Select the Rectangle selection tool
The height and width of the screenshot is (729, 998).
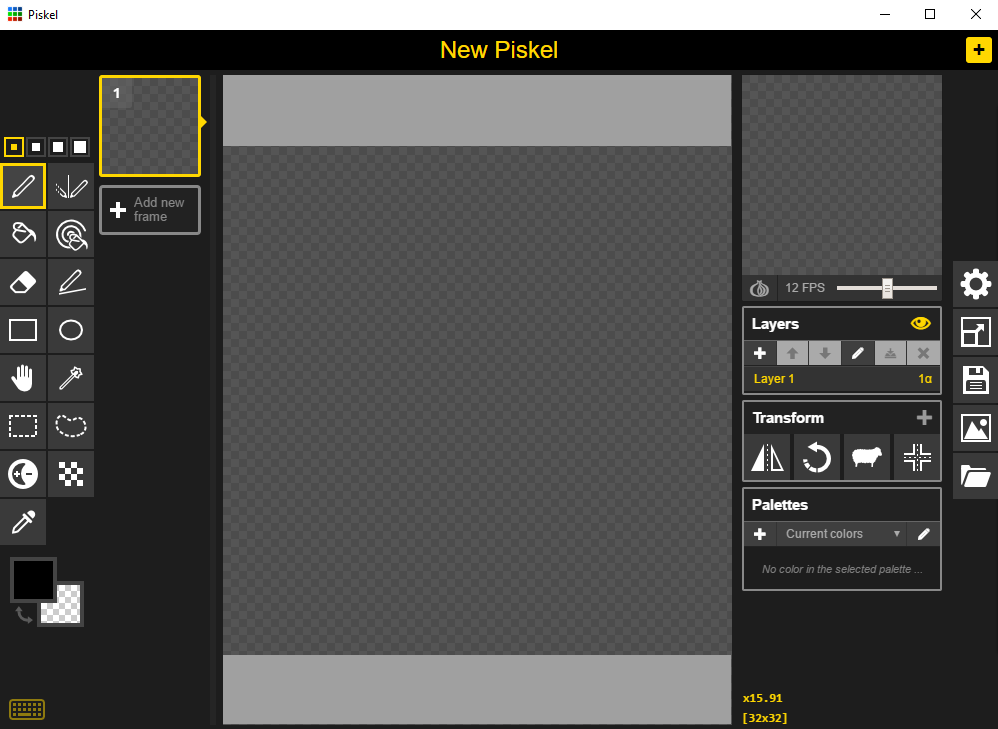click(23, 426)
